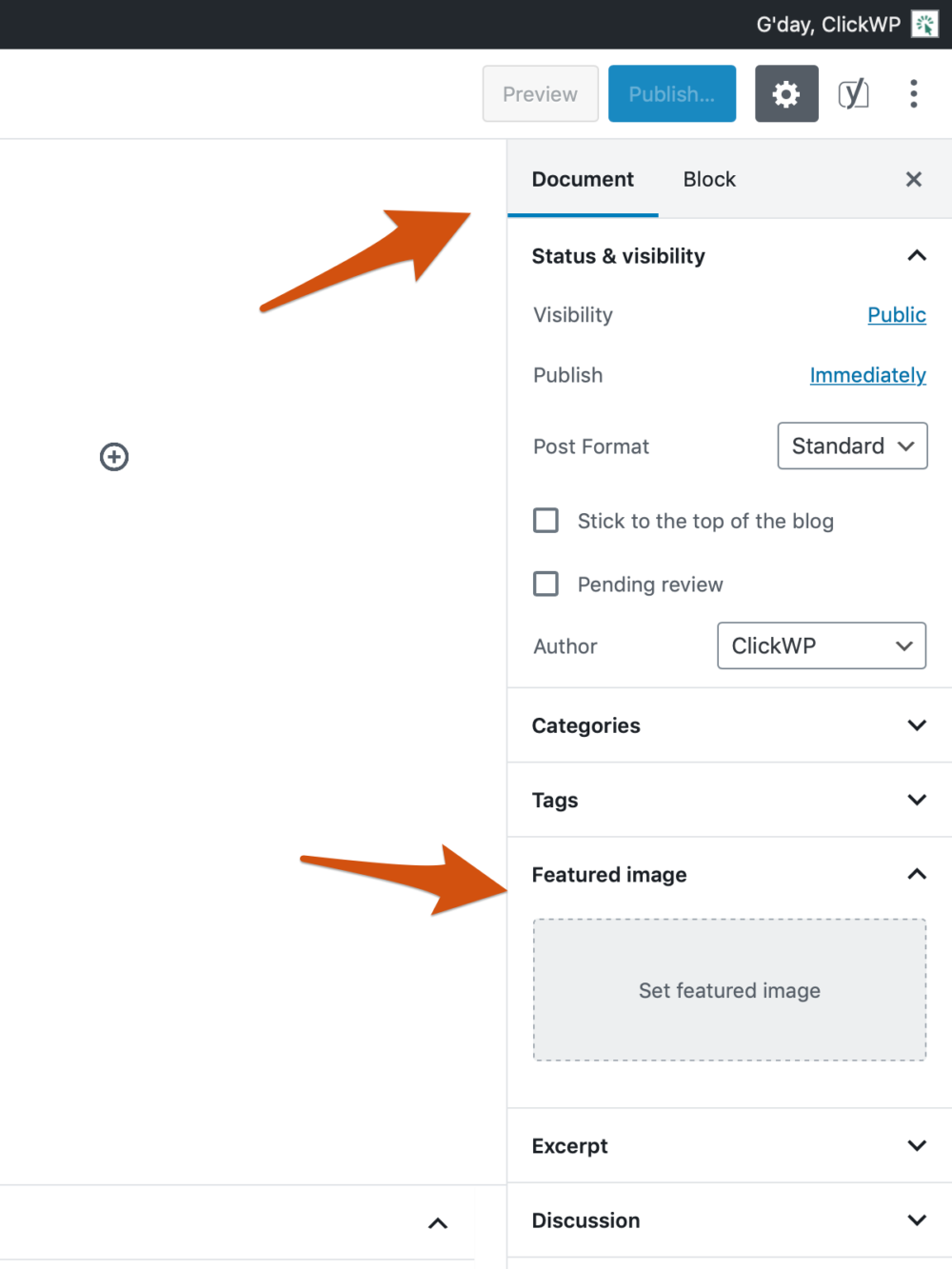The width and height of the screenshot is (952, 1269).
Task: Close the settings sidebar with X
Action: tap(914, 179)
